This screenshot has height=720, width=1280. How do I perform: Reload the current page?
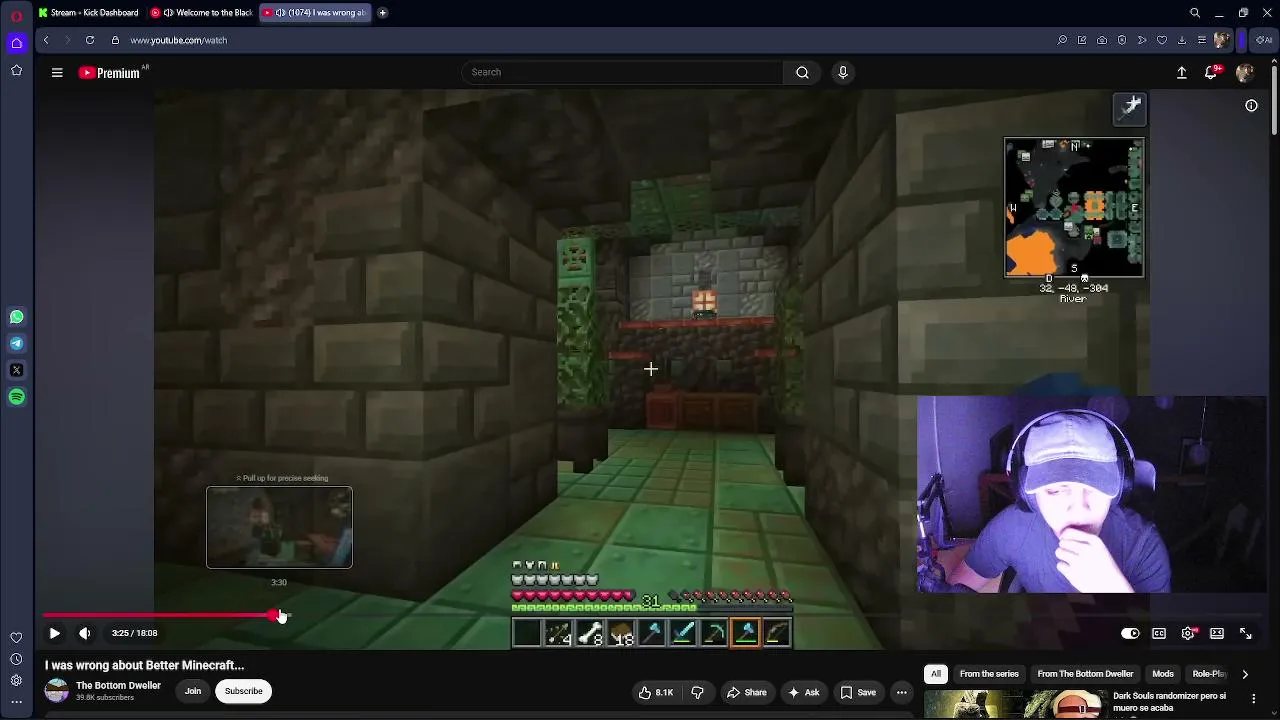(90, 40)
